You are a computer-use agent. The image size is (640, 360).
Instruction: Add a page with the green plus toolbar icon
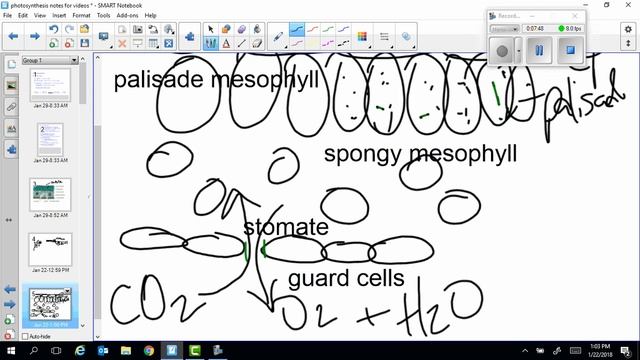(x=53, y=43)
